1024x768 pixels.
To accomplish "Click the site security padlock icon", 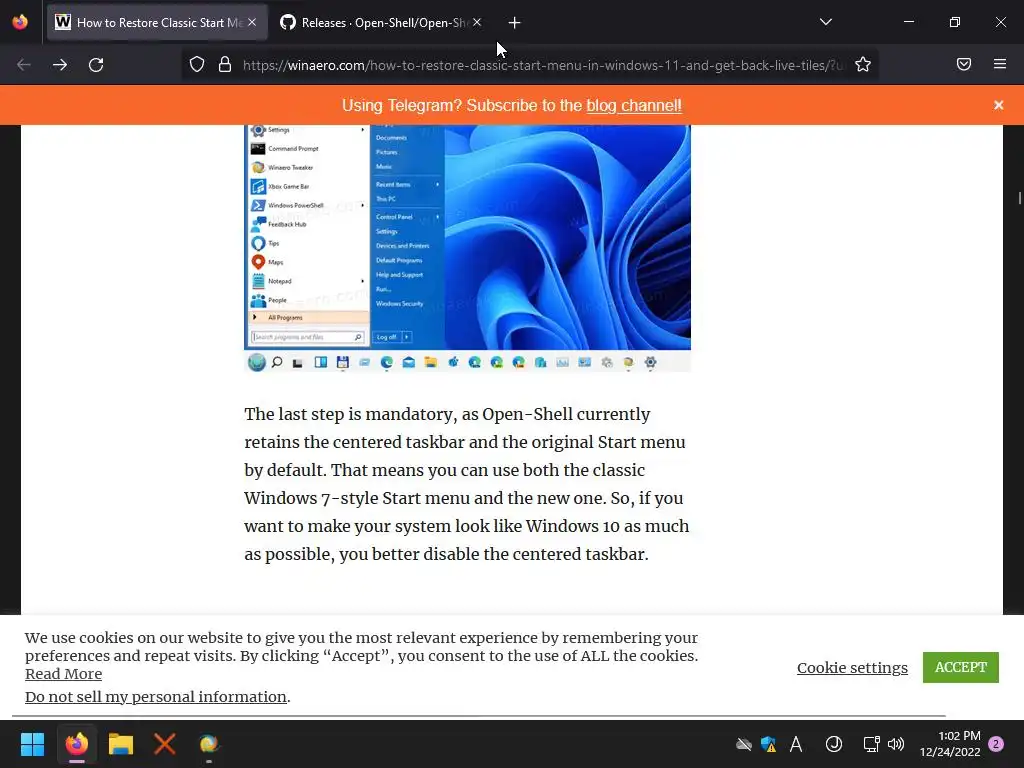I will 225,65.
